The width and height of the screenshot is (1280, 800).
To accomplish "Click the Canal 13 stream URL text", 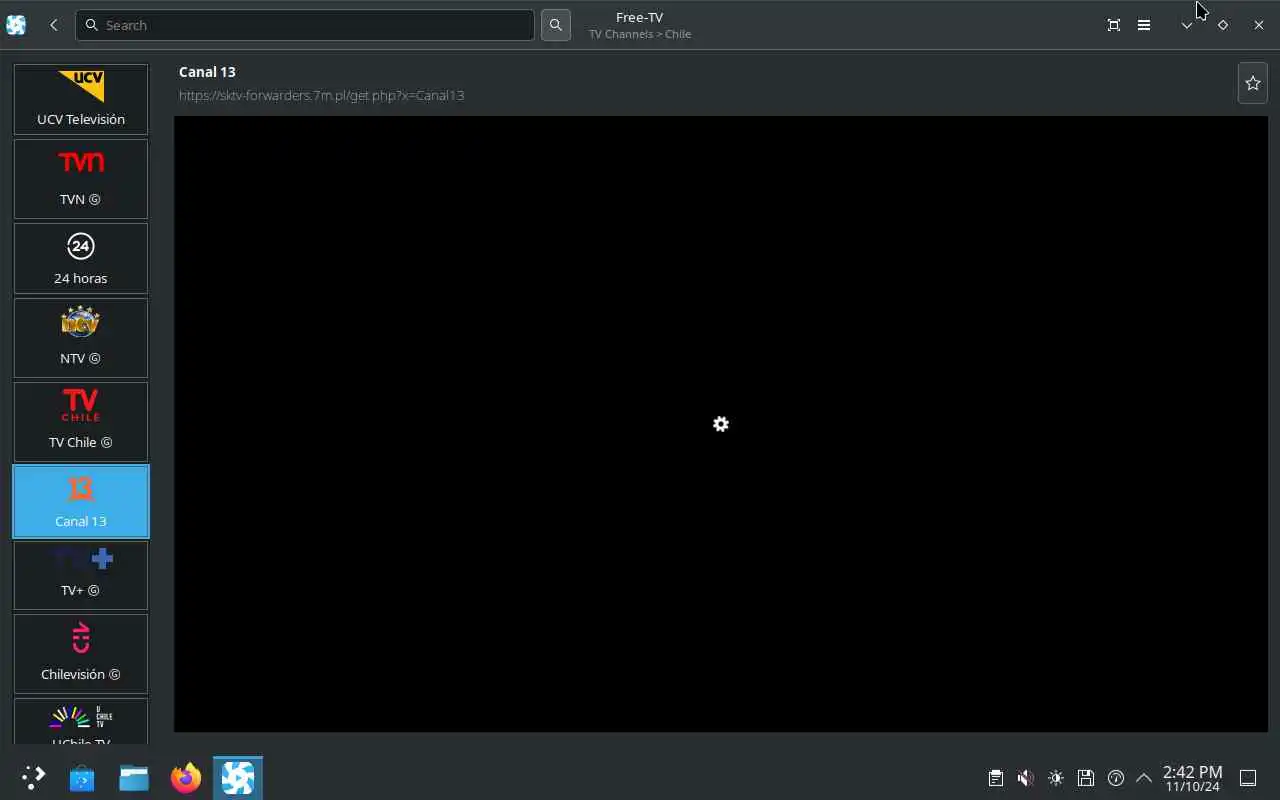I will [x=321, y=95].
